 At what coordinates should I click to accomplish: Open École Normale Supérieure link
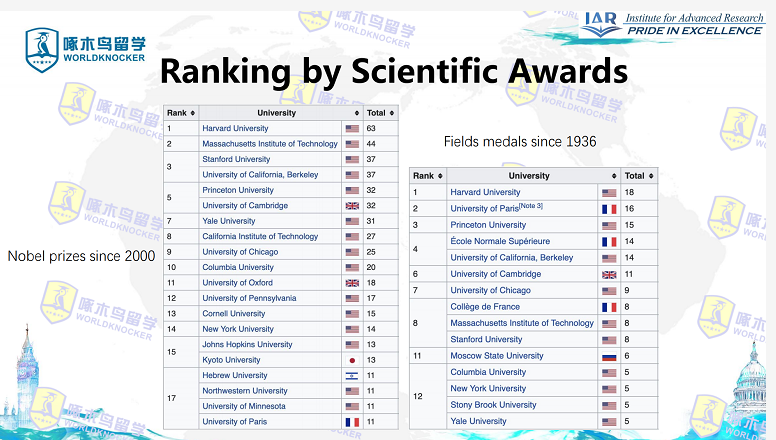coord(500,241)
